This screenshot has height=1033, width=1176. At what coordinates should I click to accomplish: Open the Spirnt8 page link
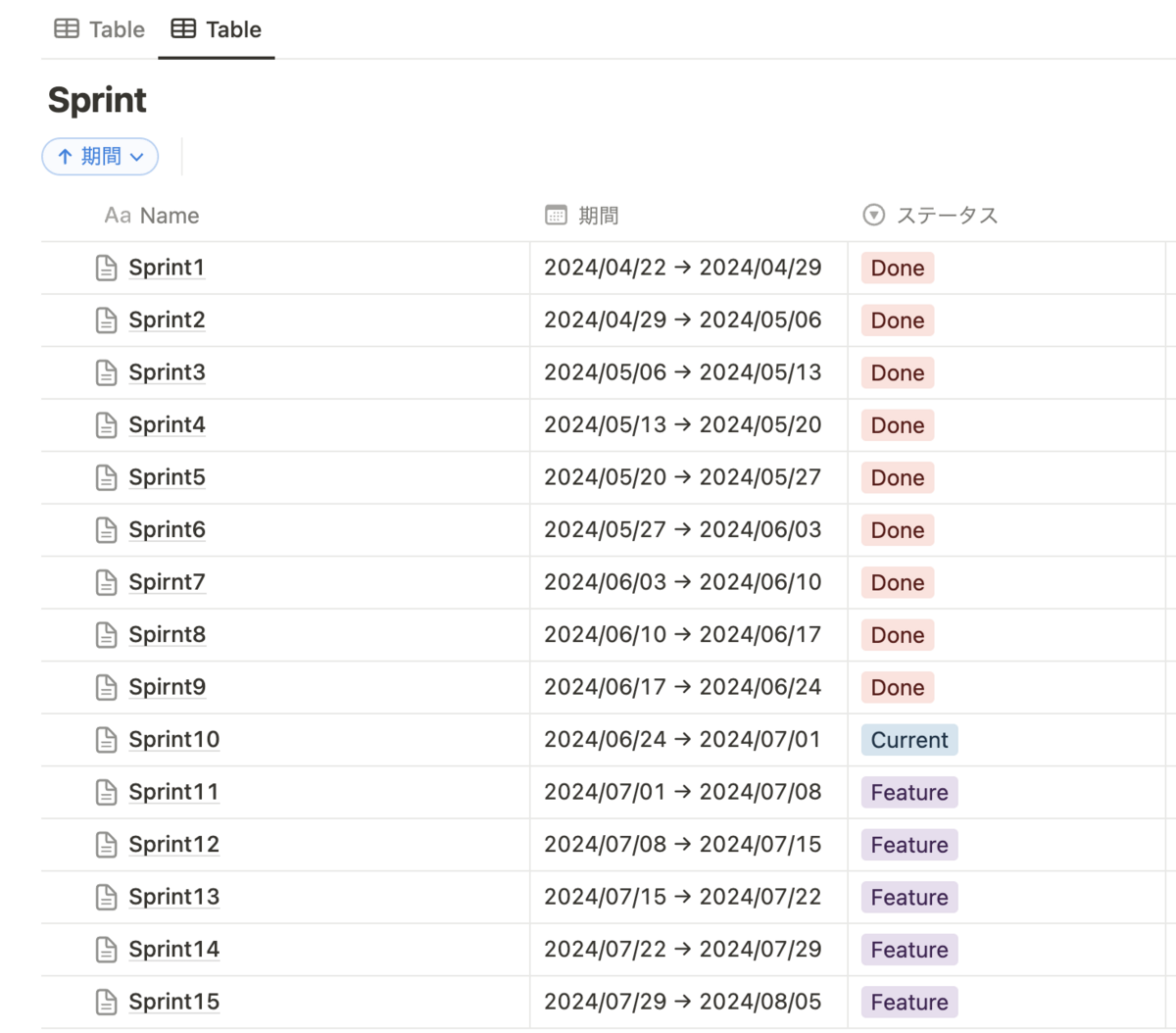pyautogui.click(x=167, y=635)
